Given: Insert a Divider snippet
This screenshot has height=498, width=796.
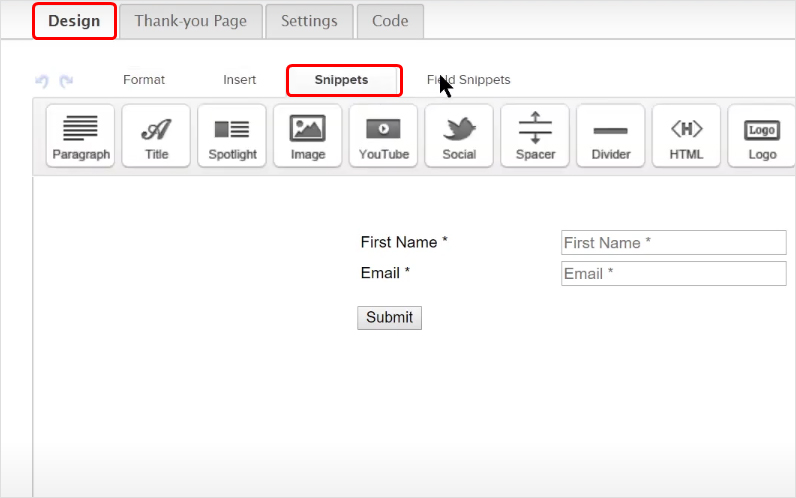Looking at the screenshot, I should click(611, 136).
